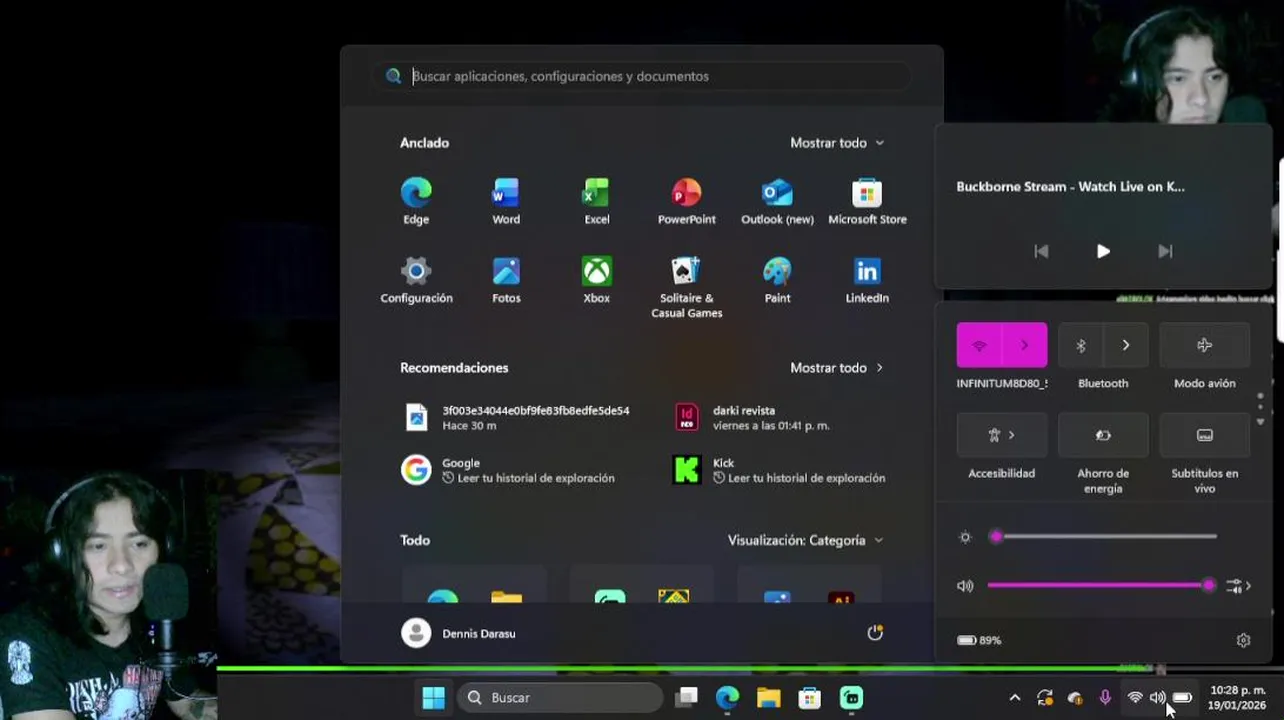Click the power button in Start menu
Screen dimensions: 1284x720
[875, 633]
